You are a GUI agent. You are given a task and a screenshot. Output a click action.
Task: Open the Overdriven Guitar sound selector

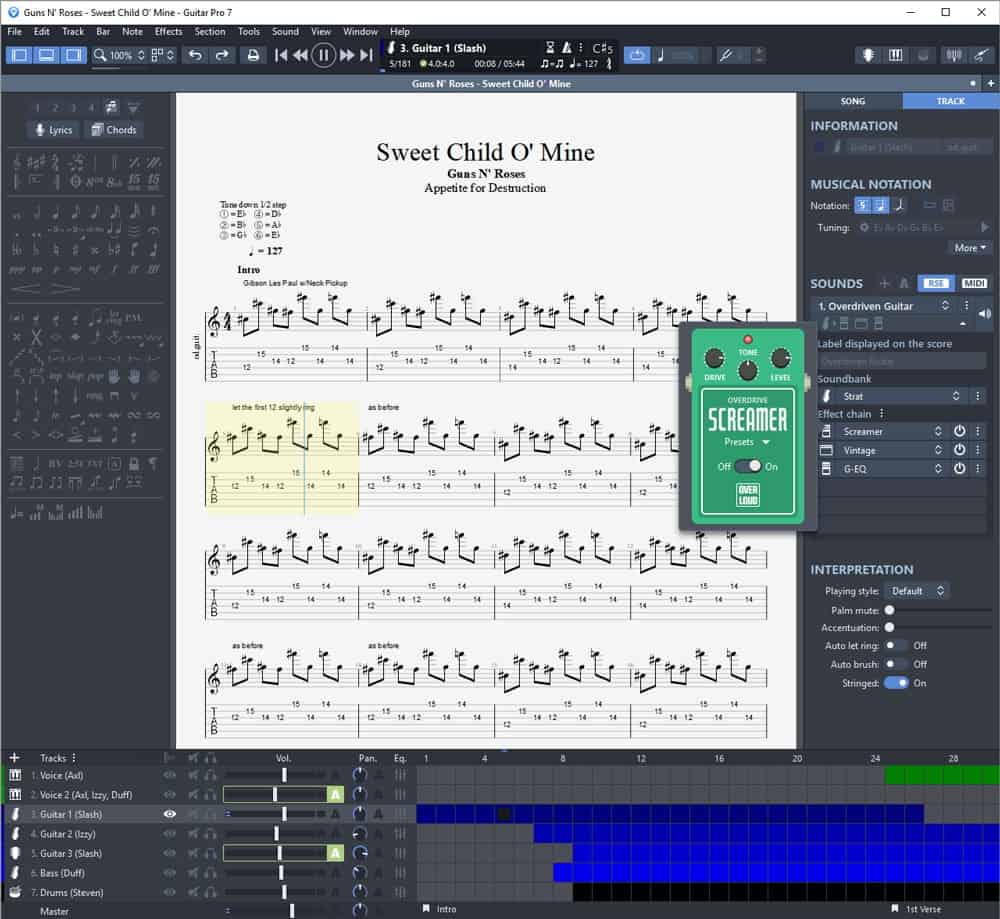[x=883, y=306]
